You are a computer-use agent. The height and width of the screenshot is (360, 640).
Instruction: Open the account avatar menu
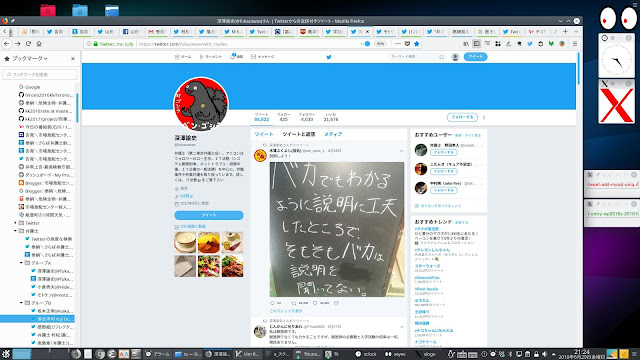pos(455,57)
